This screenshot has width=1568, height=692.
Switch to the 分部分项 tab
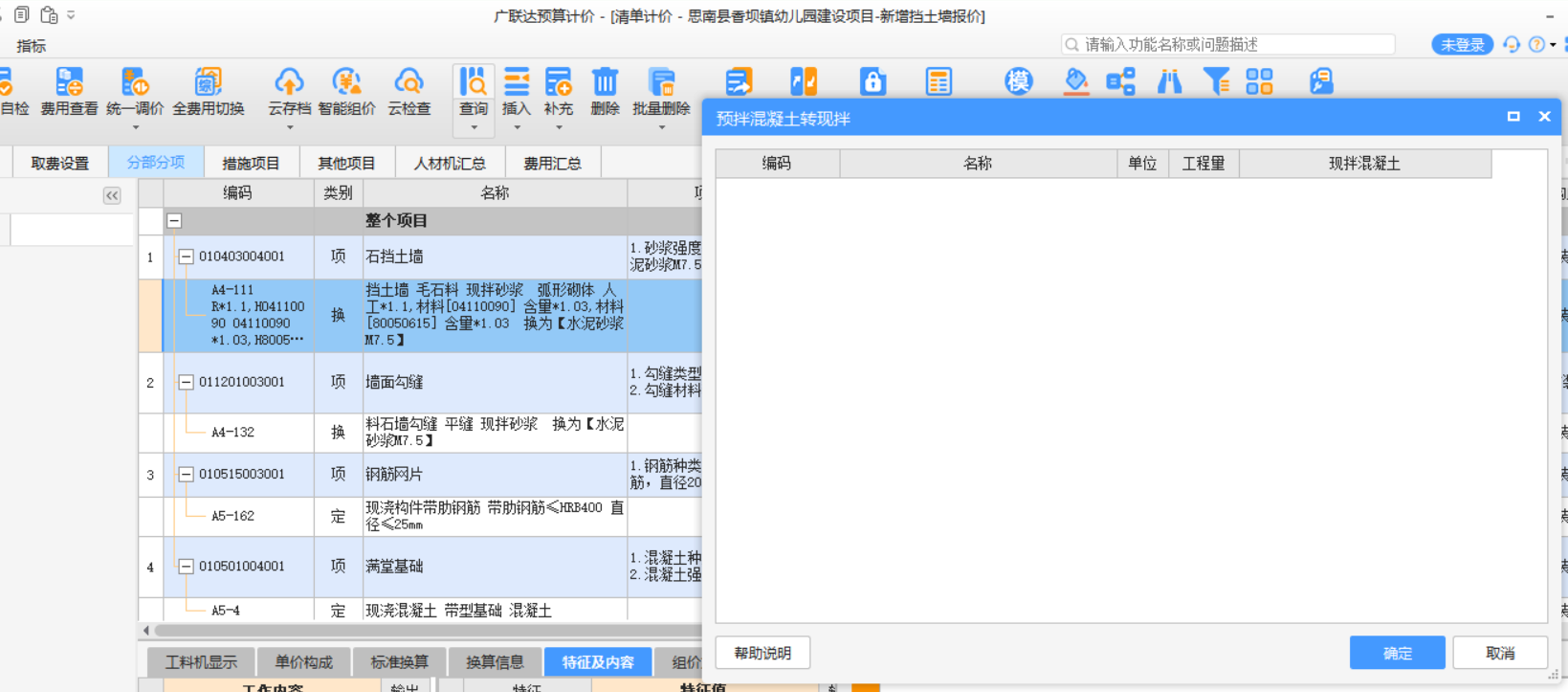click(x=156, y=163)
